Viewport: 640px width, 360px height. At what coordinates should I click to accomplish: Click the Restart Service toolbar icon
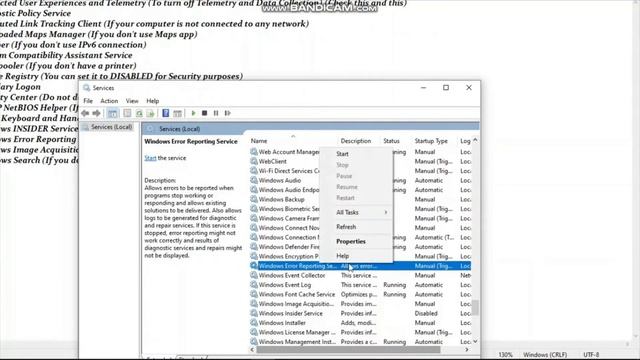pos(227,113)
